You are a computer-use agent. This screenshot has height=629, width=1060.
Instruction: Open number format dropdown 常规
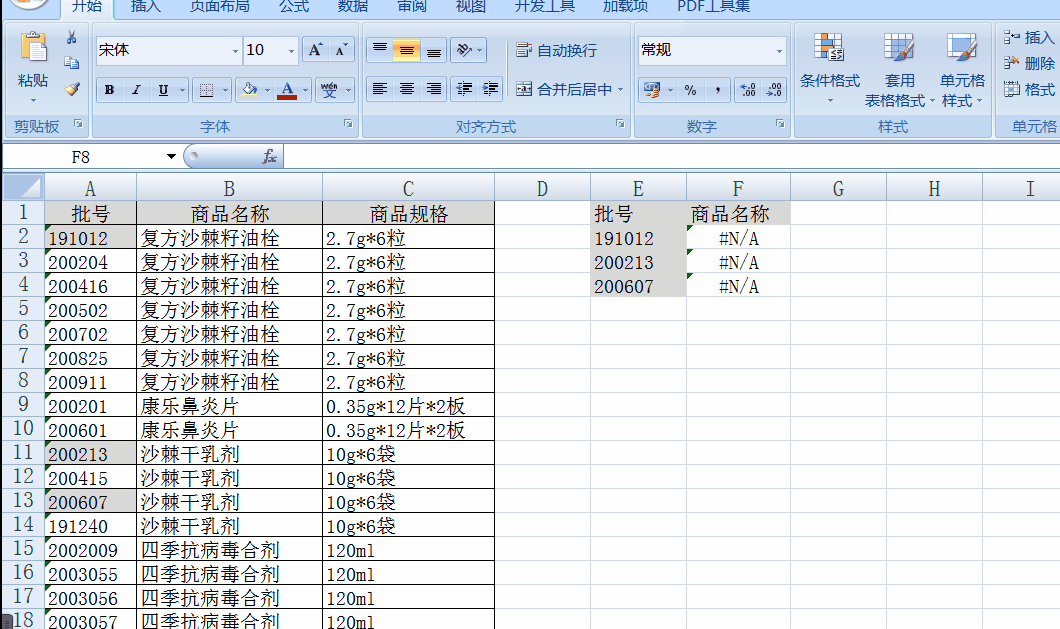(x=779, y=51)
